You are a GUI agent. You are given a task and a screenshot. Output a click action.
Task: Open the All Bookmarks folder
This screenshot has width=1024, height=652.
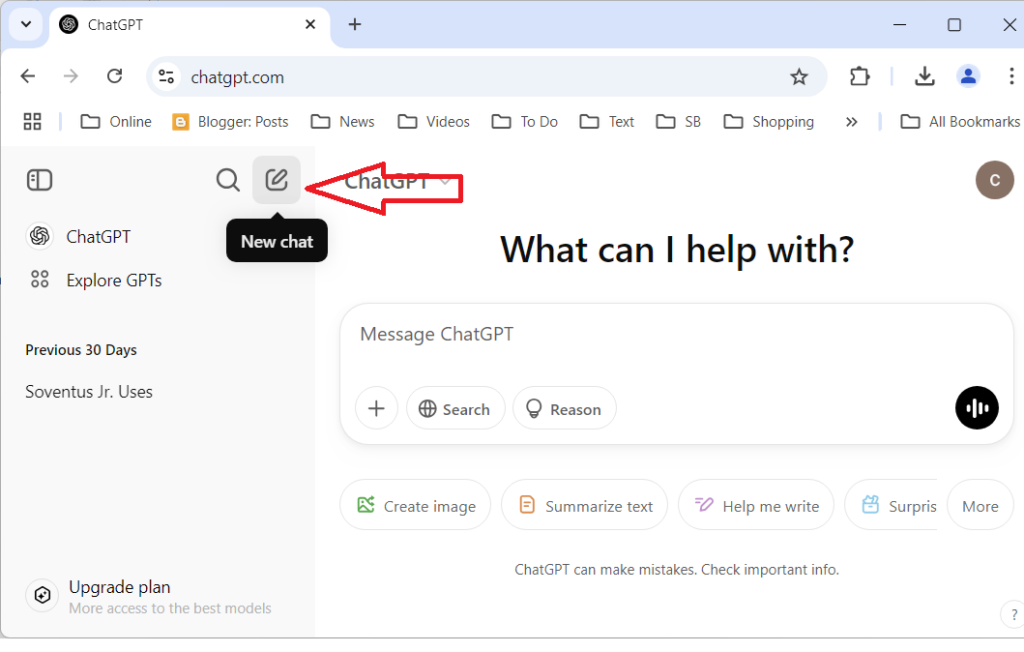point(961,122)
